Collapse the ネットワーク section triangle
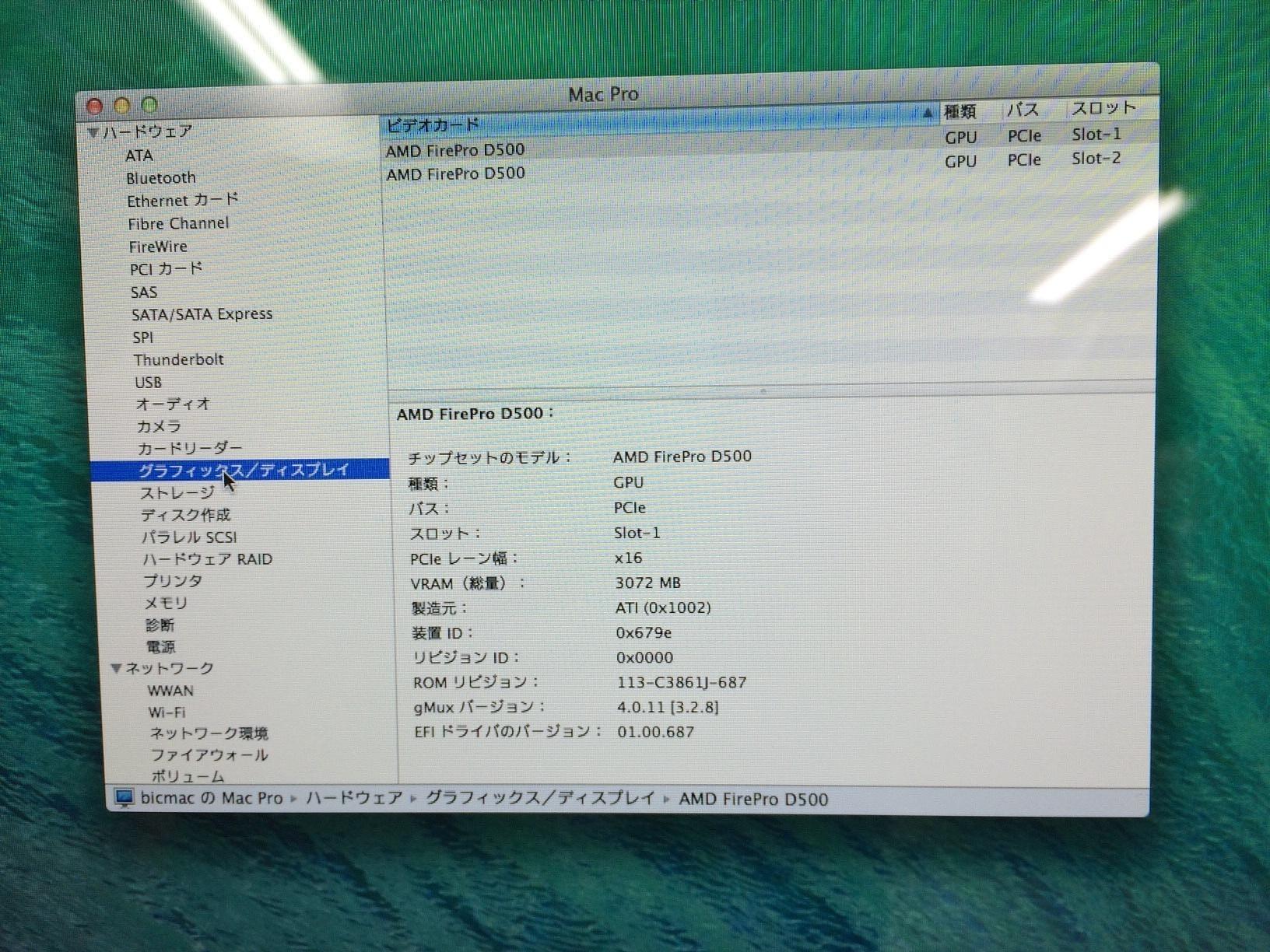Viewport: 1270px width, 952px height. pos(116,668)
